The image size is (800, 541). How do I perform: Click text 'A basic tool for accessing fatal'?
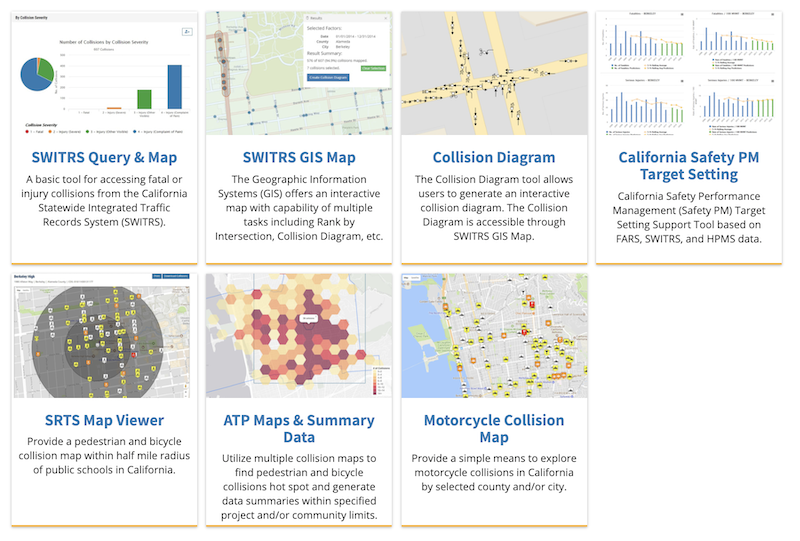pos(104,180)
